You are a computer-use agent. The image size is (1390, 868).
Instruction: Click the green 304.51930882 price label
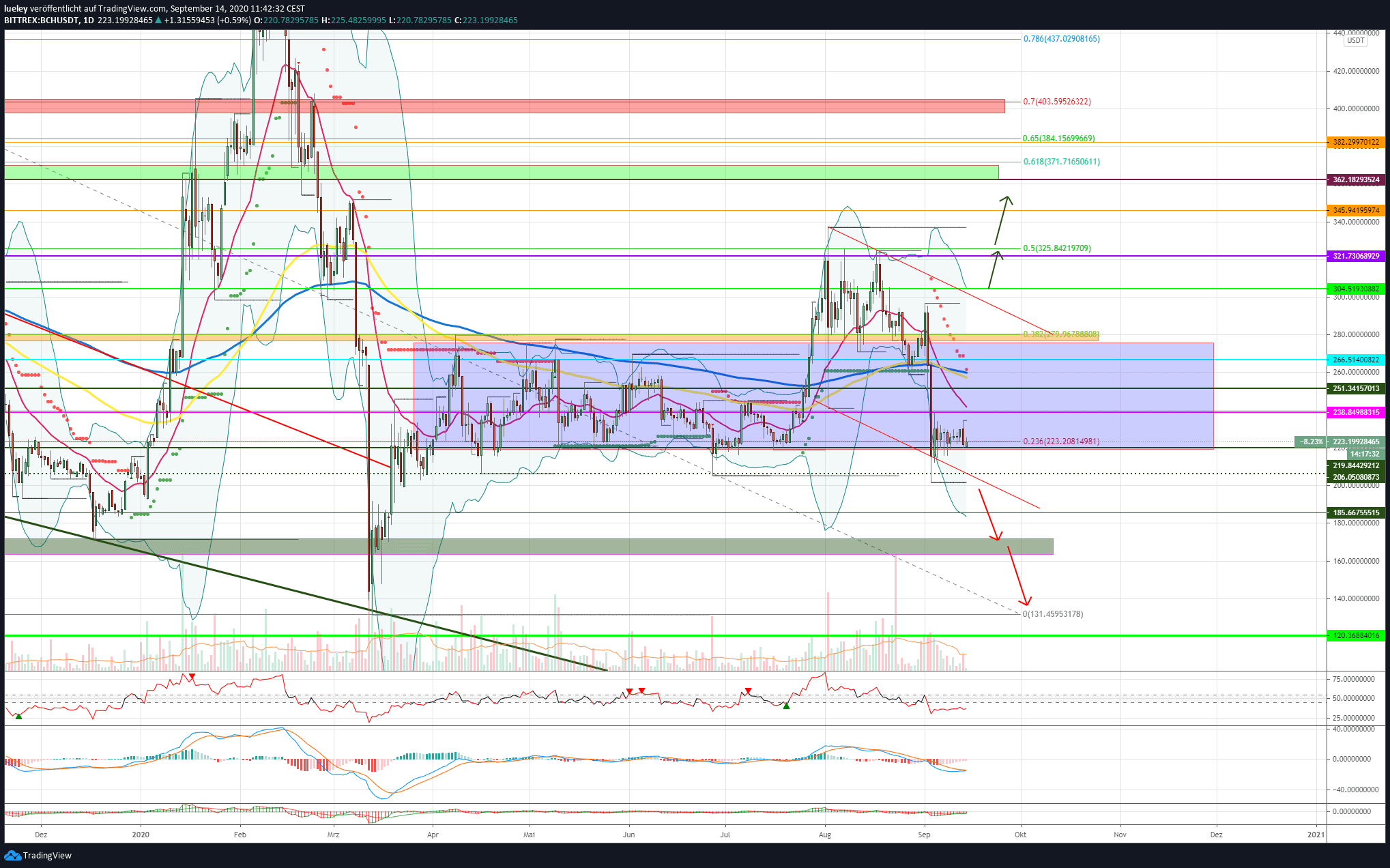[x=1355, y=289]
